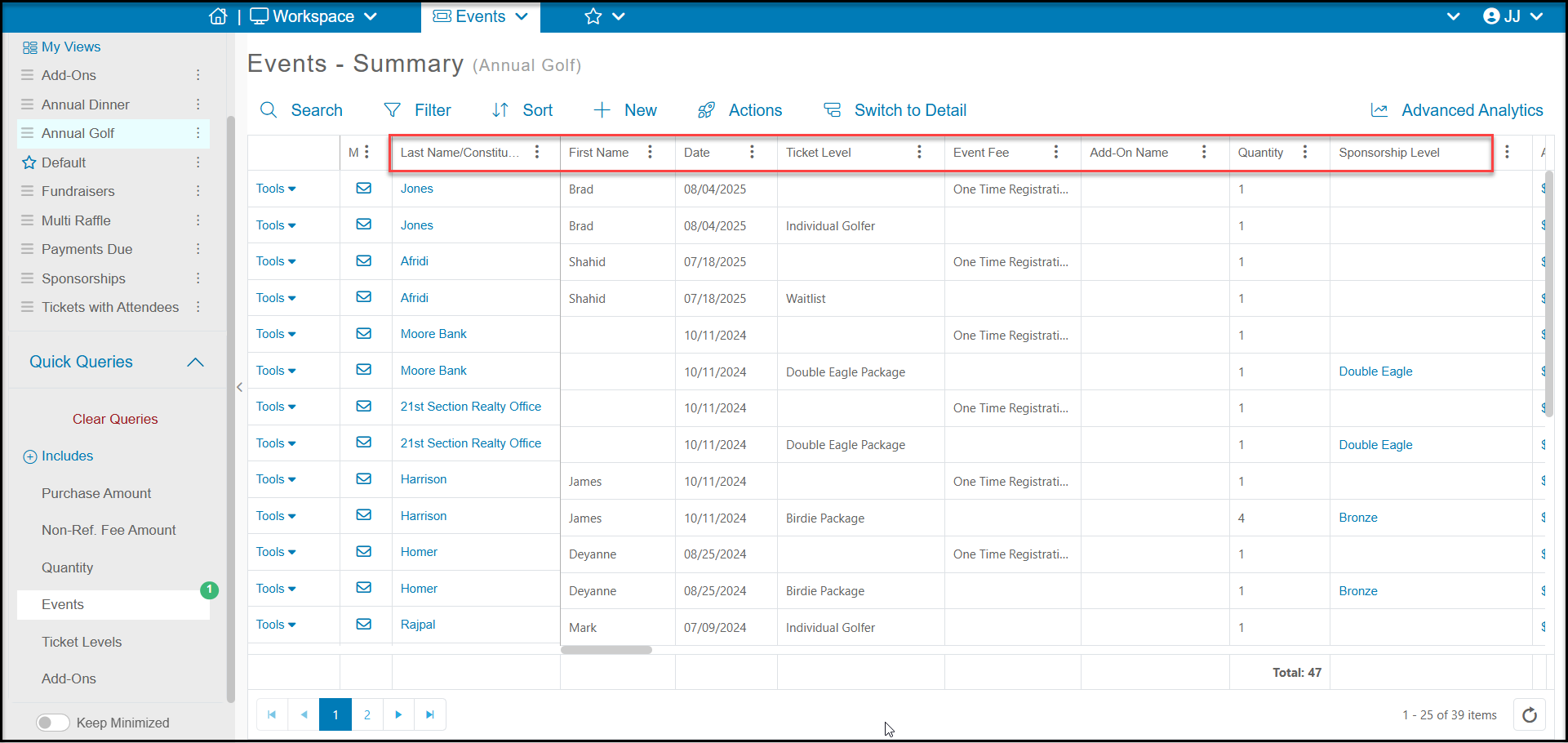Open Date column options menu

click(x=752, y=152)
